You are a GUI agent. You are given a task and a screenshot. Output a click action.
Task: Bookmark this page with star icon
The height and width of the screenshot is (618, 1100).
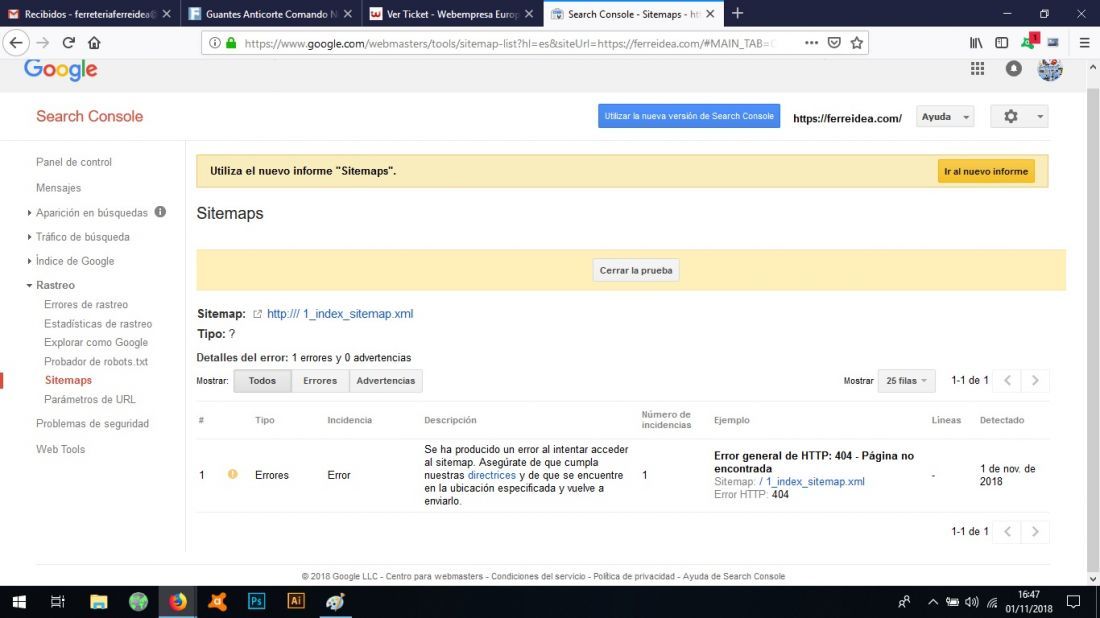[x=857, y=43]
